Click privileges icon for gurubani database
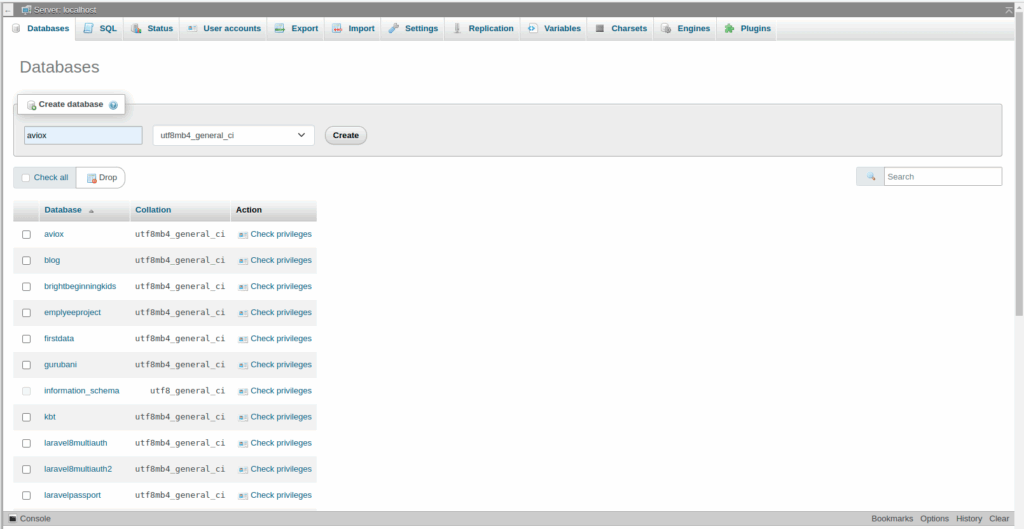This screenshot has width=1024, height=529. (243, 365)
